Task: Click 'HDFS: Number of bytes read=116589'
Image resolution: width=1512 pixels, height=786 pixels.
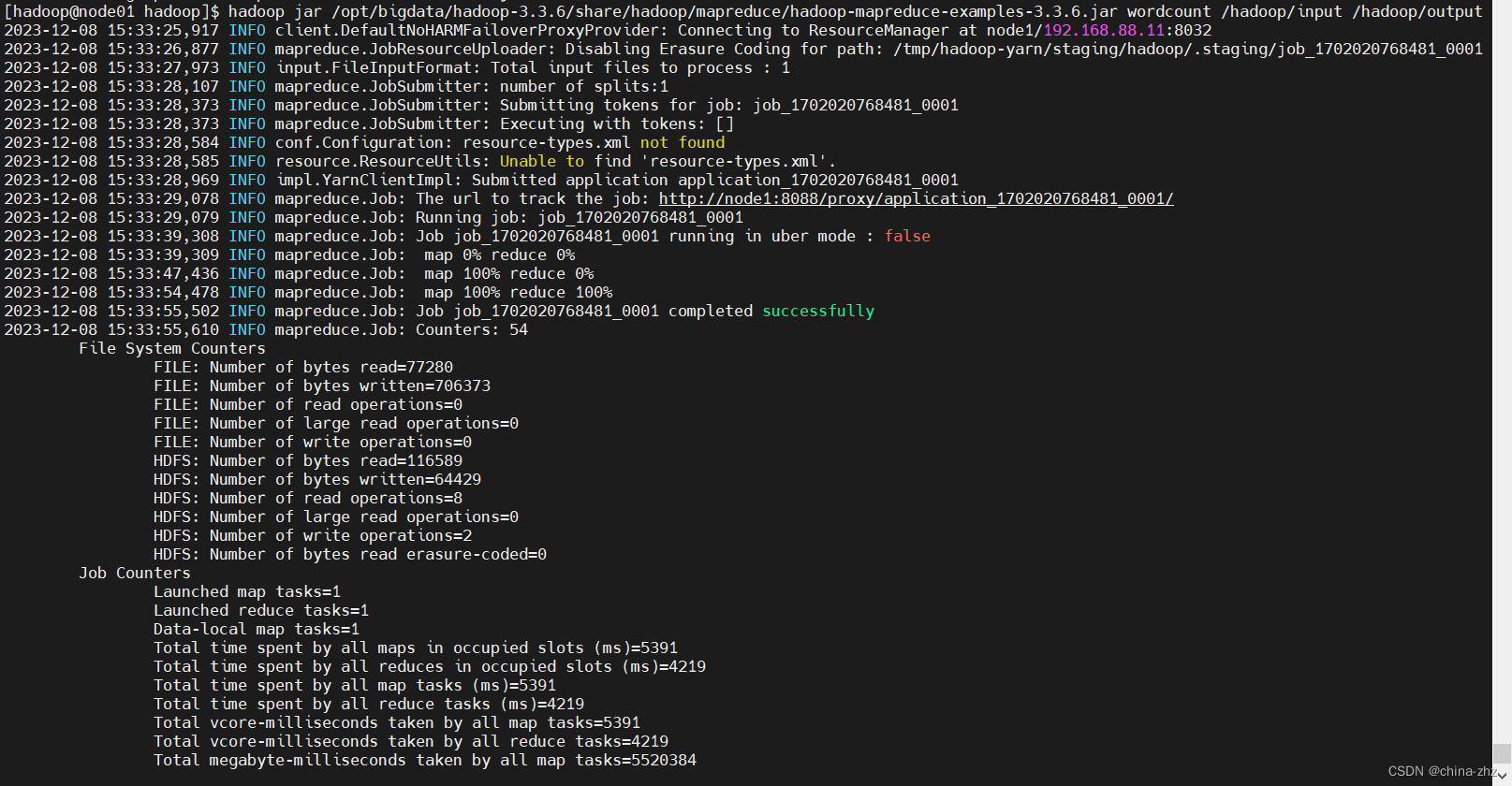Action: point(308,460)
